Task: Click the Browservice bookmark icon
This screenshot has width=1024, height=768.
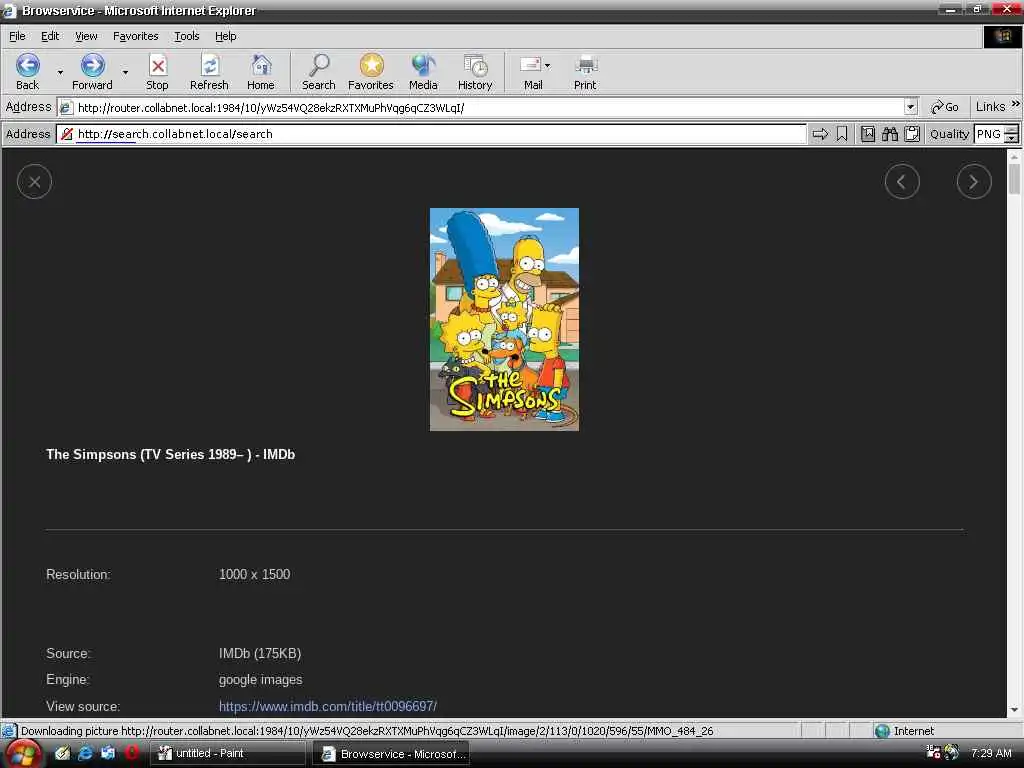Action: click(842, 134)
